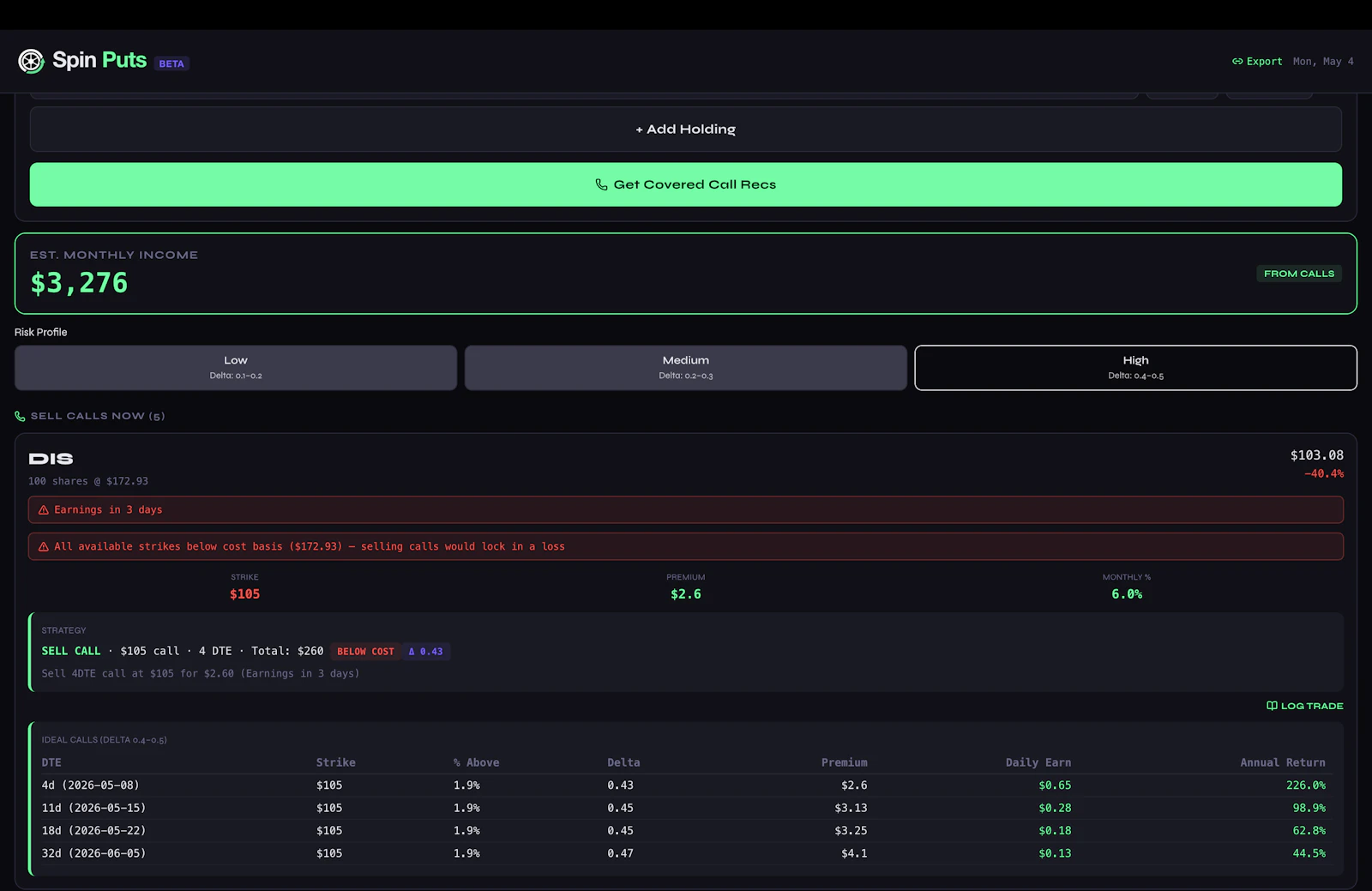Click the % Above column header
Screen dimensions: 1372x891
coord(477,762)
